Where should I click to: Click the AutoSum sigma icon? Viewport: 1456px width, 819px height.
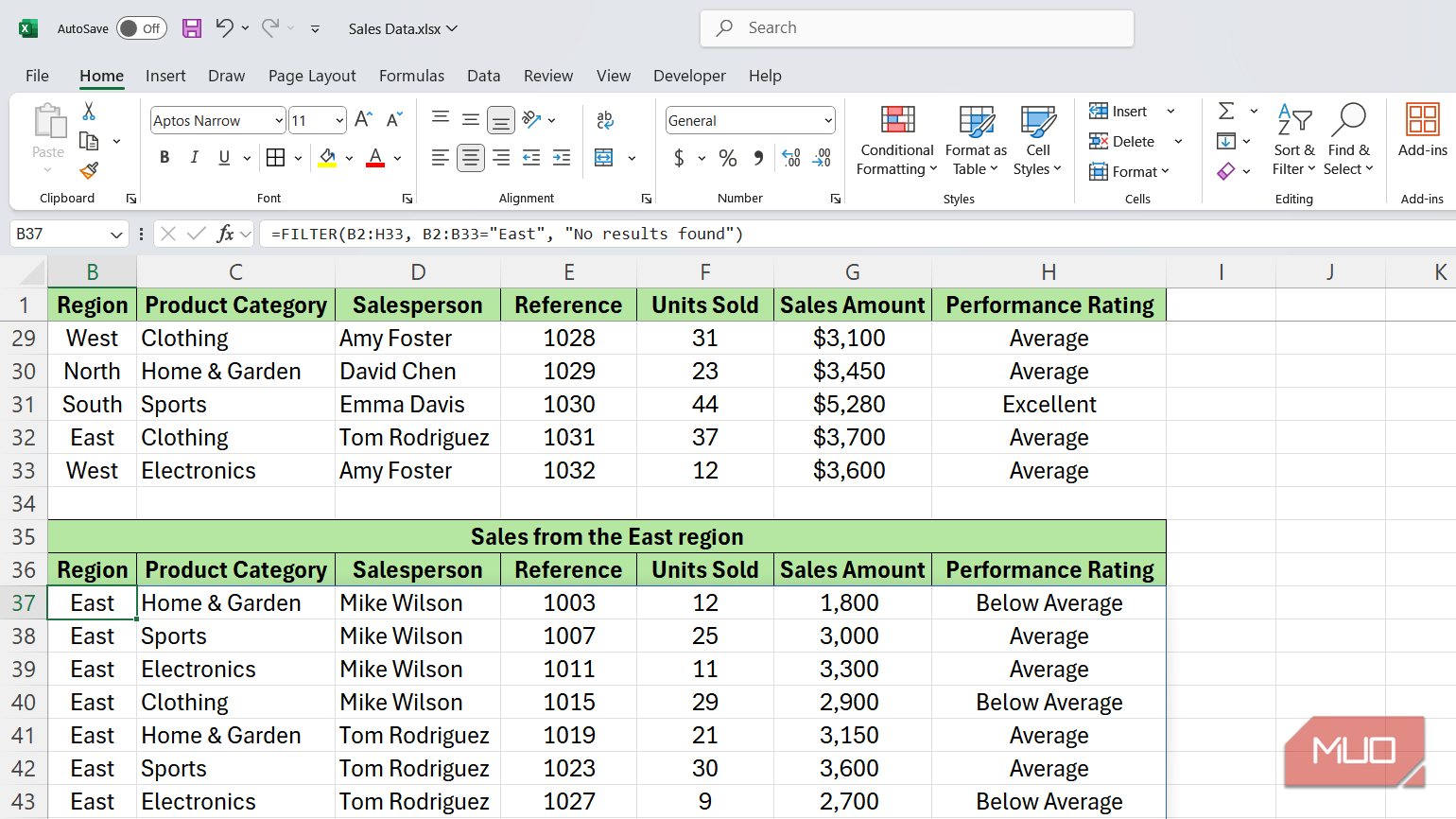1226,111
